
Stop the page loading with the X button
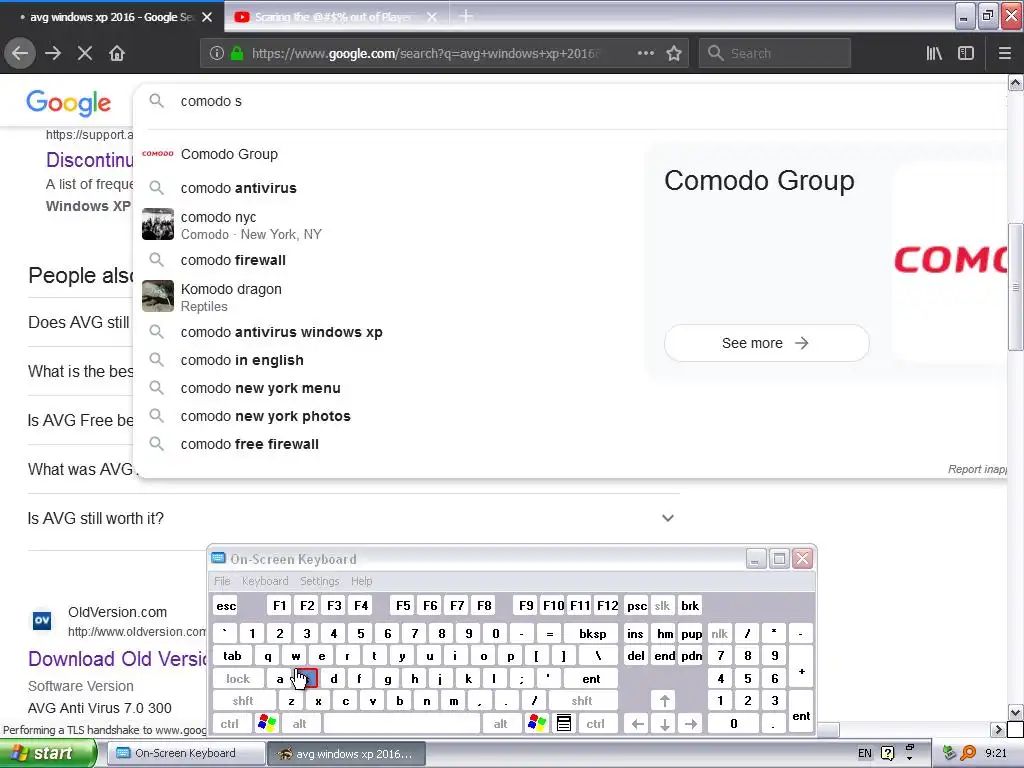click(x=85, y=54)
